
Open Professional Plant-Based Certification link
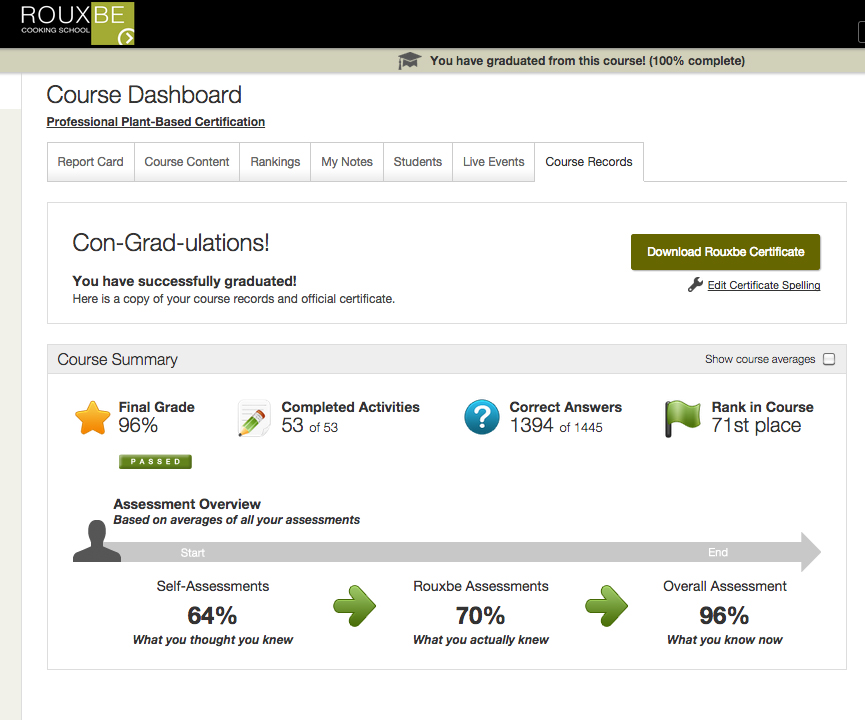156,122
